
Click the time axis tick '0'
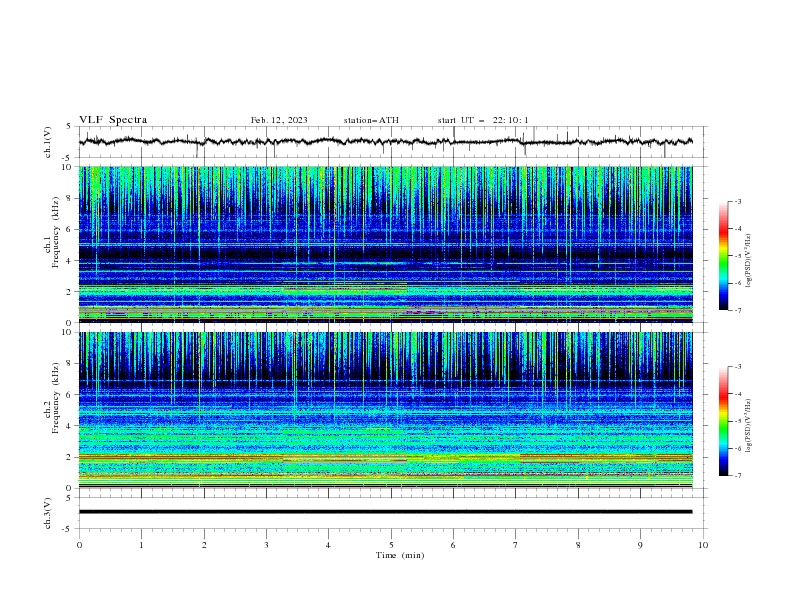(79, 545)
